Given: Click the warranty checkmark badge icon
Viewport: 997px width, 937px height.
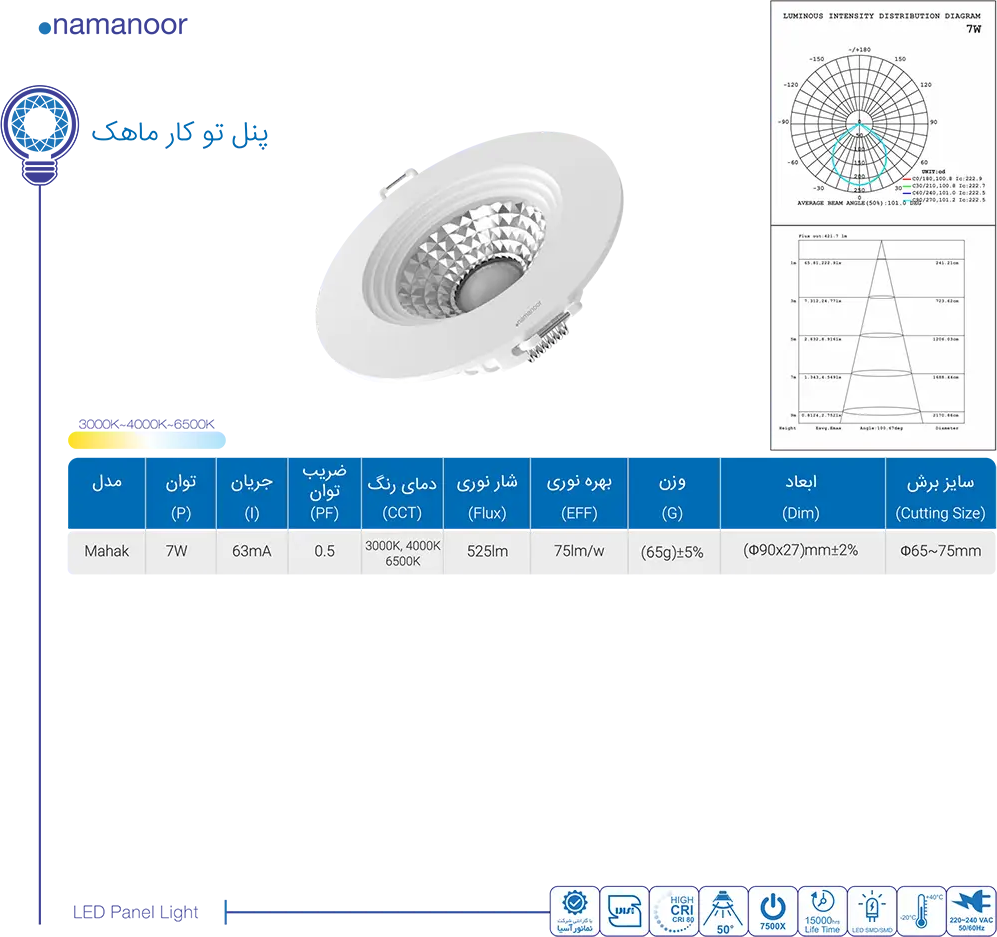Looking at the screenshot, I should (574, 910).
